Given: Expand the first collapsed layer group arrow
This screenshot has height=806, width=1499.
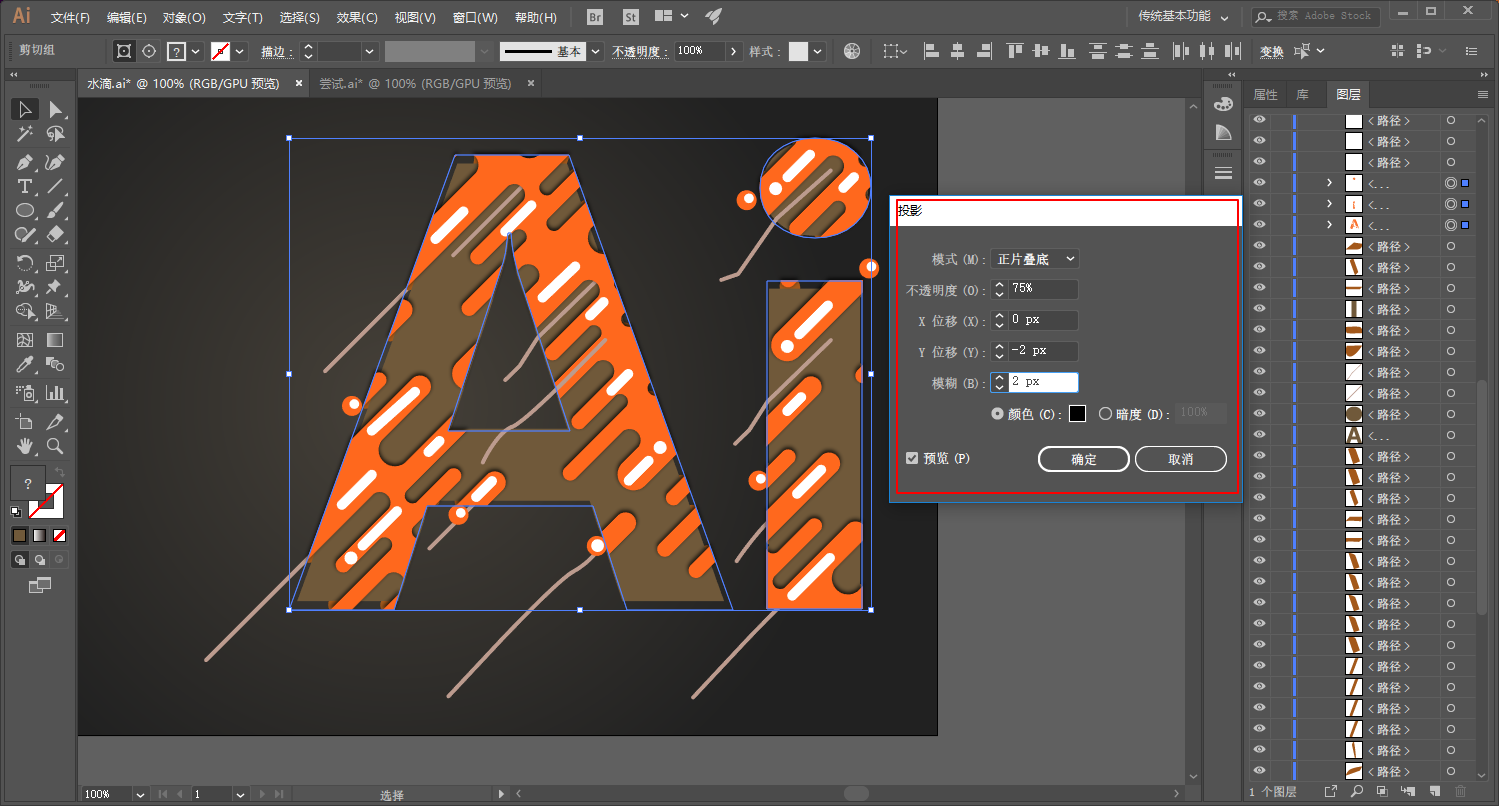Looking at the screenshot, I should (x=1329, y=183).
